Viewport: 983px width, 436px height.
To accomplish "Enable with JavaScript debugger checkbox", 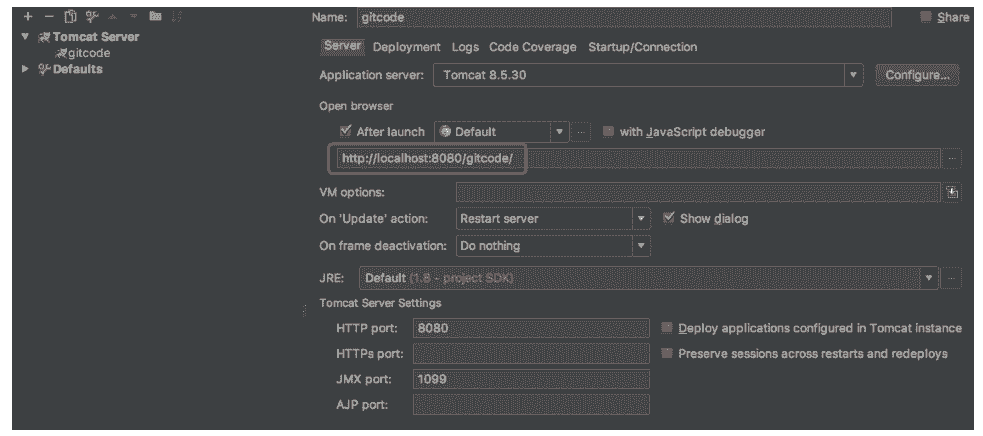I will tap(609, 131).
